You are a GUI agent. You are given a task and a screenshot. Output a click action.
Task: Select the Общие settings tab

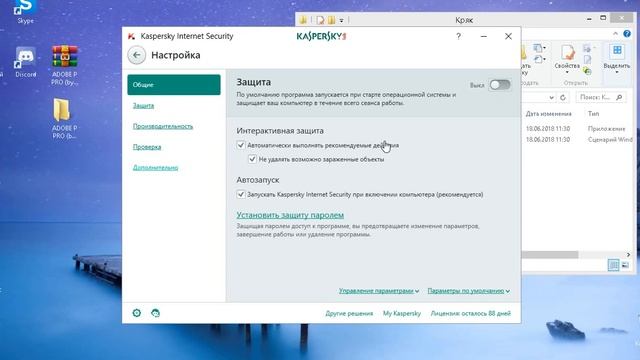coord(174,85)
